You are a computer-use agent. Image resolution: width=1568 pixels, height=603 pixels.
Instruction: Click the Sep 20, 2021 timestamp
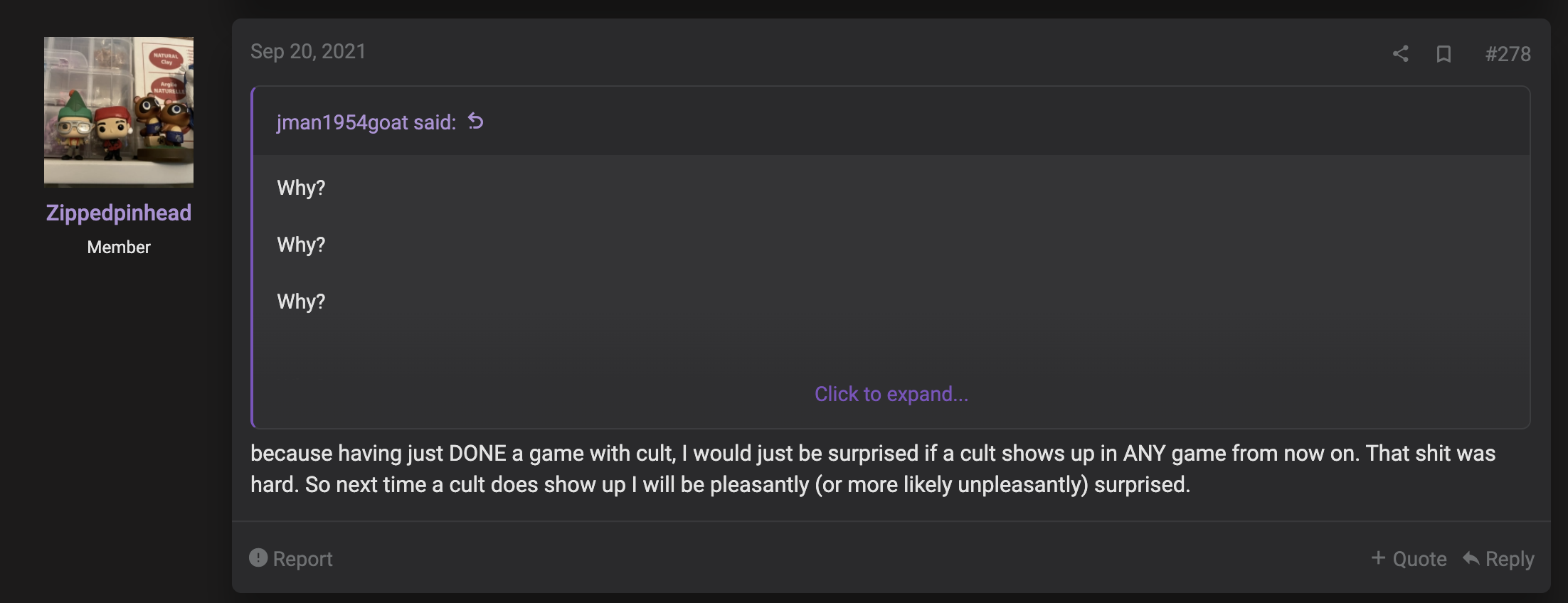click(308, 51)
